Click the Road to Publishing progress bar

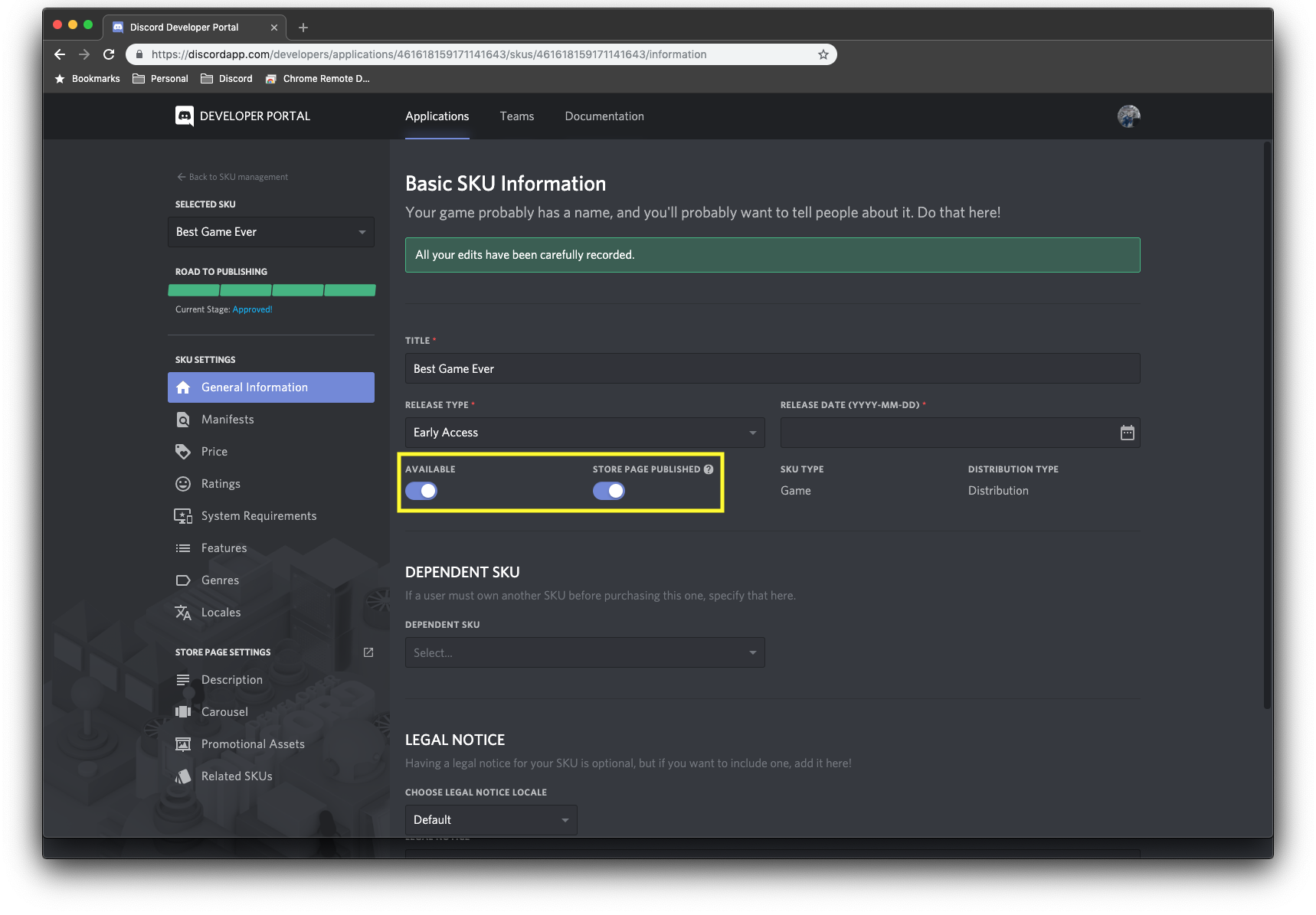coord(272,290)
